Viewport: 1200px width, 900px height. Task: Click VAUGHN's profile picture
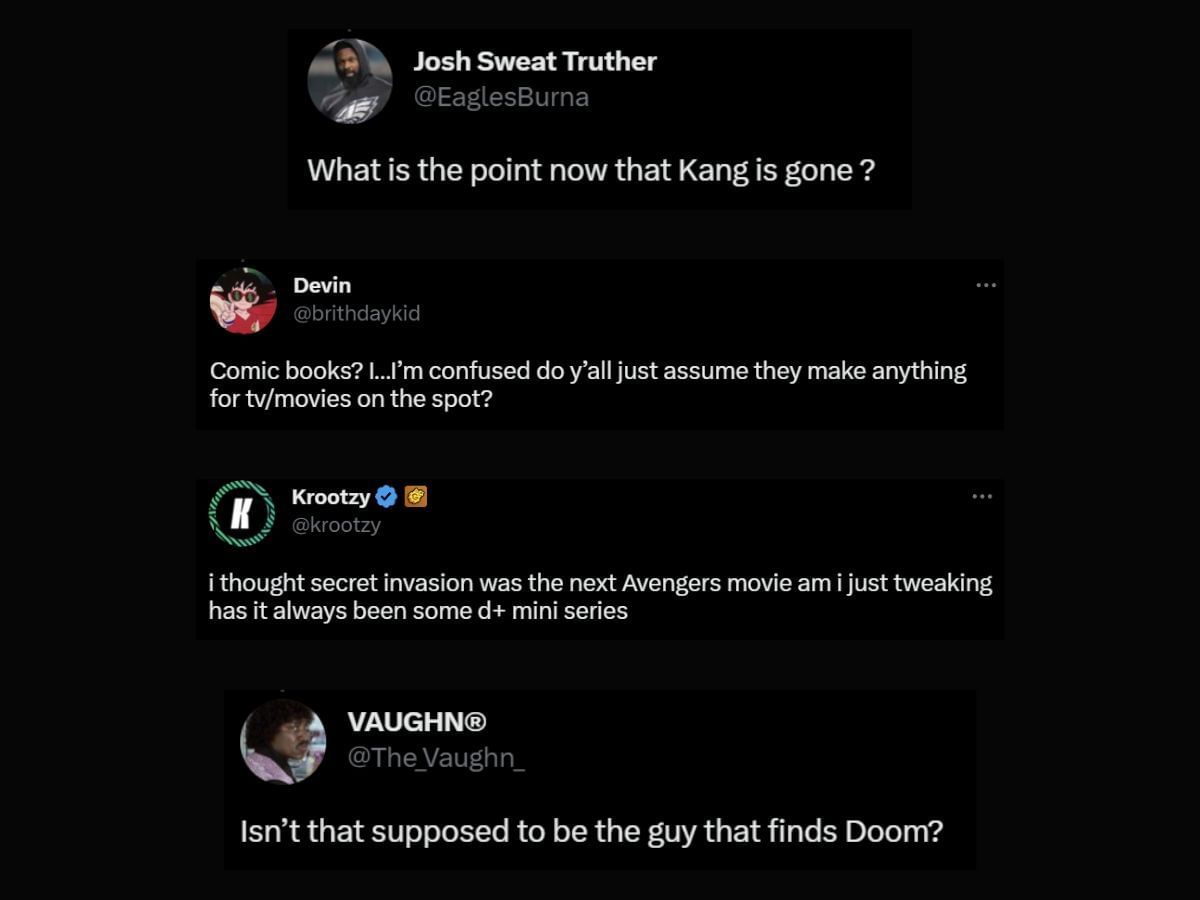(x=283, y=741)
